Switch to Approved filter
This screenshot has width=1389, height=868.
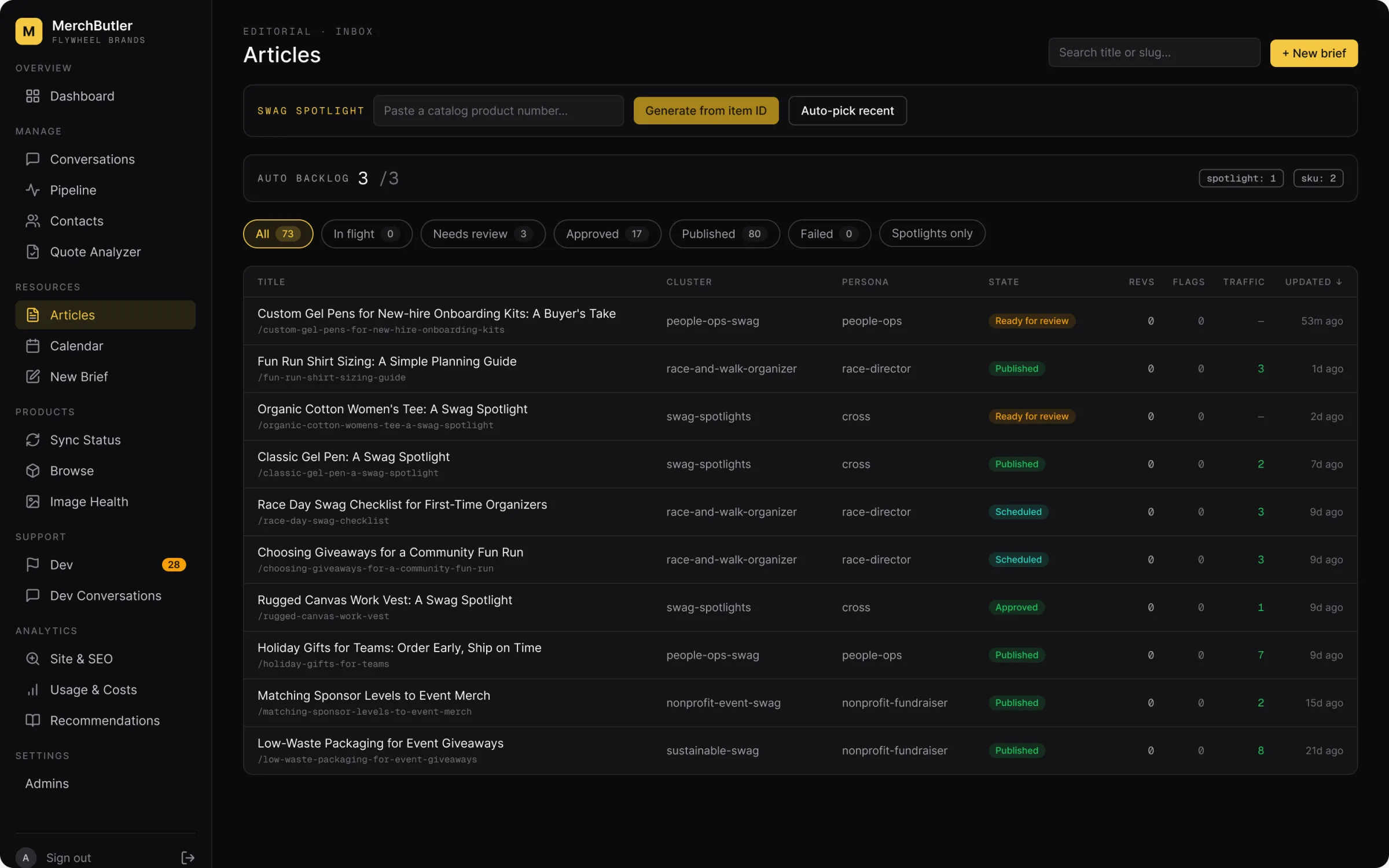click(x=607, y=234)
